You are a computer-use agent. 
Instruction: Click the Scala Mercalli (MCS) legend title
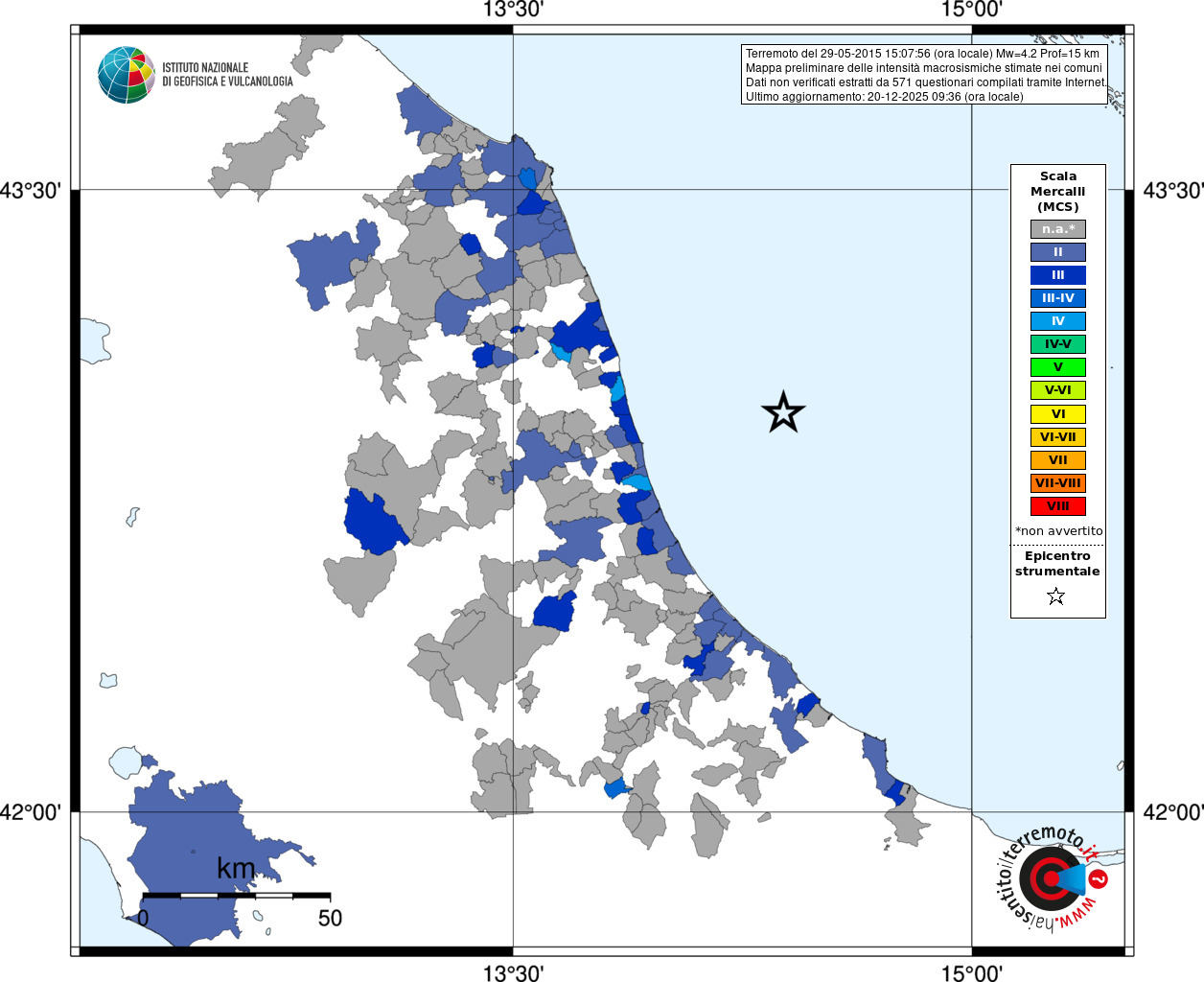(x=1058, y=191)
